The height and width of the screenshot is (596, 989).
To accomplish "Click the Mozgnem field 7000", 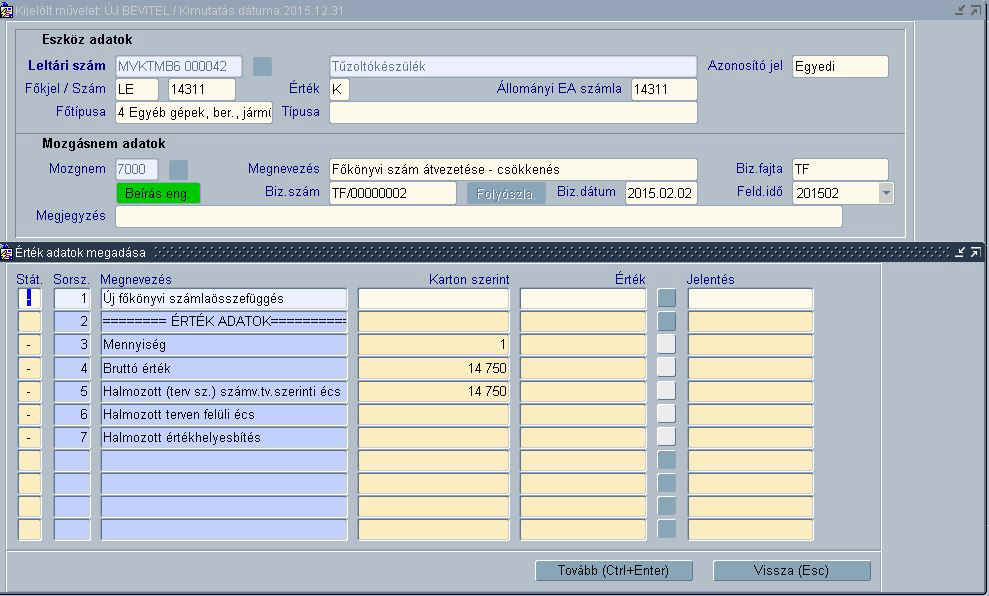I will pos(137,169).
